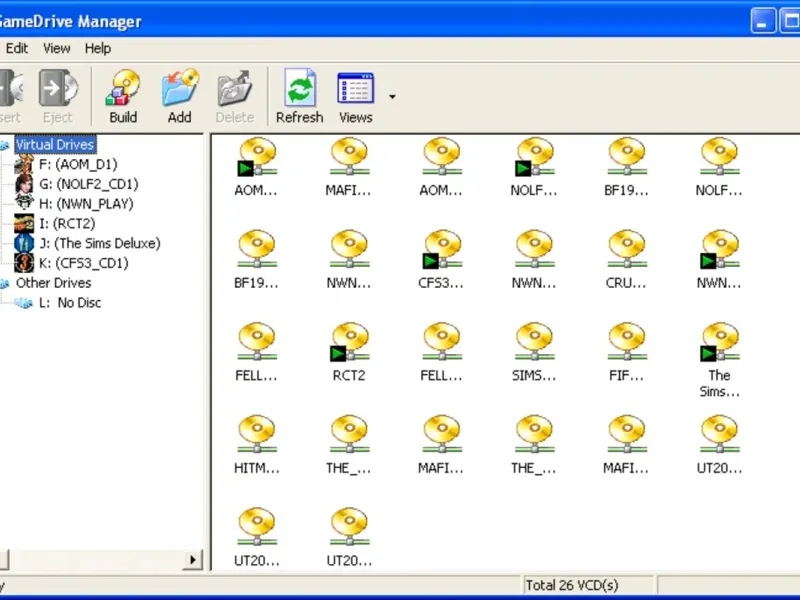Open the Help menu

(97, 48)
